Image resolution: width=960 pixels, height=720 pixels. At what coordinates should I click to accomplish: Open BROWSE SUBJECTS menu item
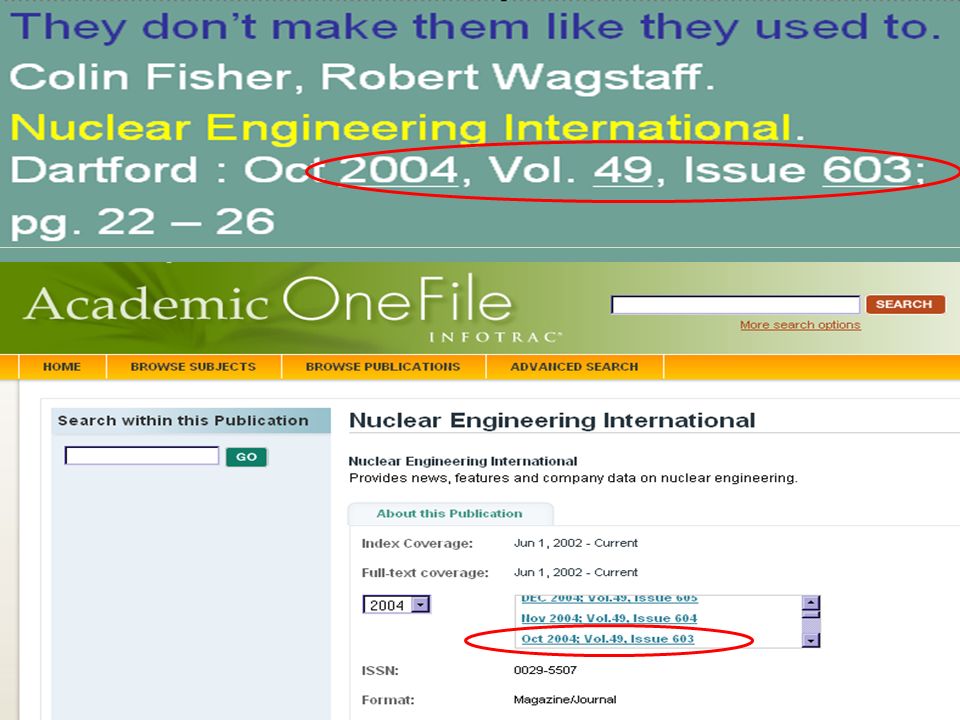[193, 367]
